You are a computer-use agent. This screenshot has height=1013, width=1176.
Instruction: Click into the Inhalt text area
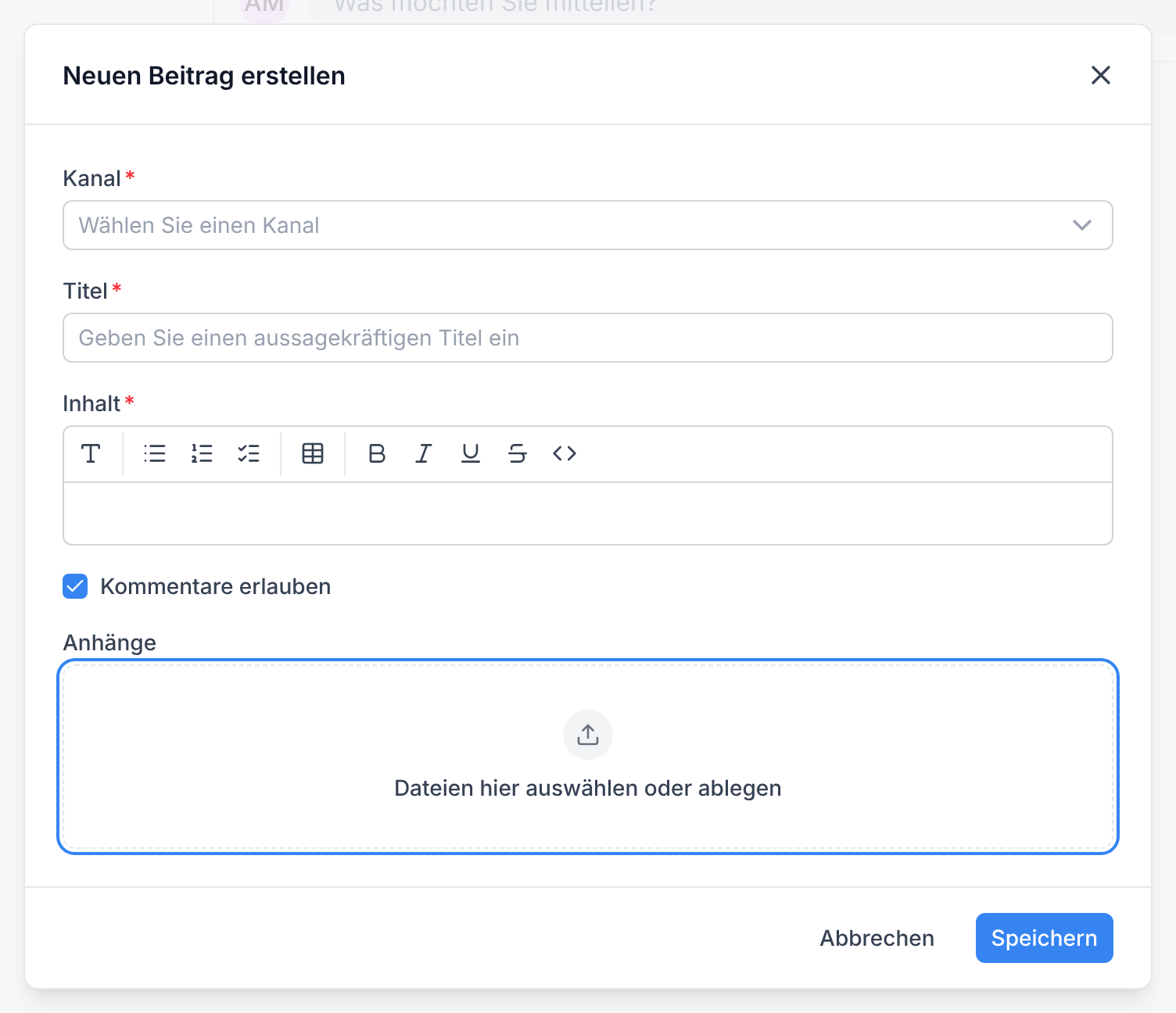[588, 514]
